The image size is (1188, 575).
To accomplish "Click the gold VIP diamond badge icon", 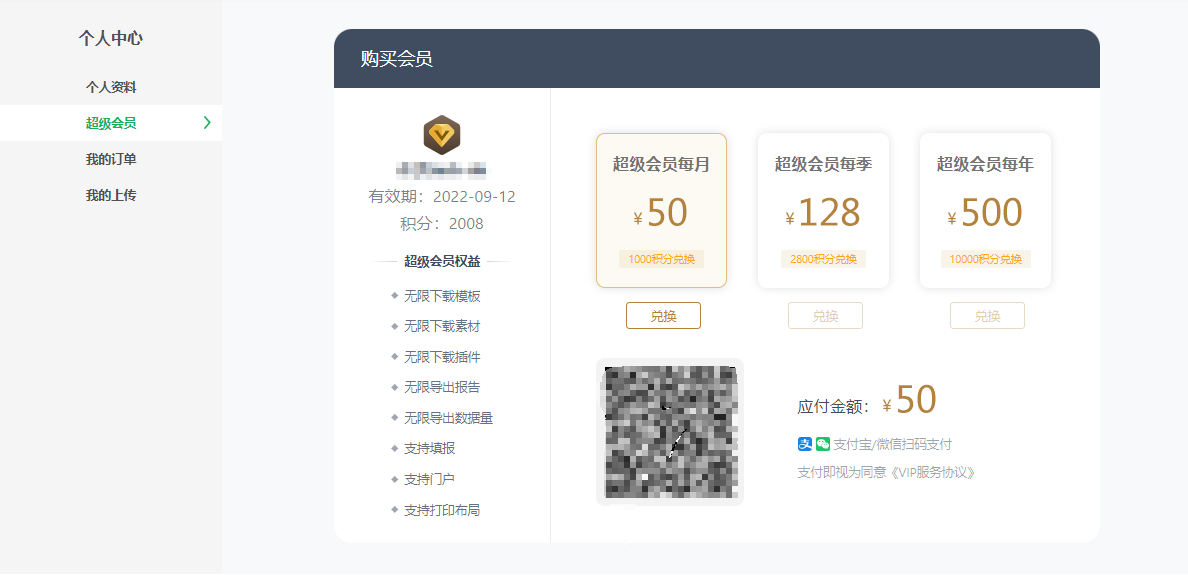I will [x=442, y=135].
